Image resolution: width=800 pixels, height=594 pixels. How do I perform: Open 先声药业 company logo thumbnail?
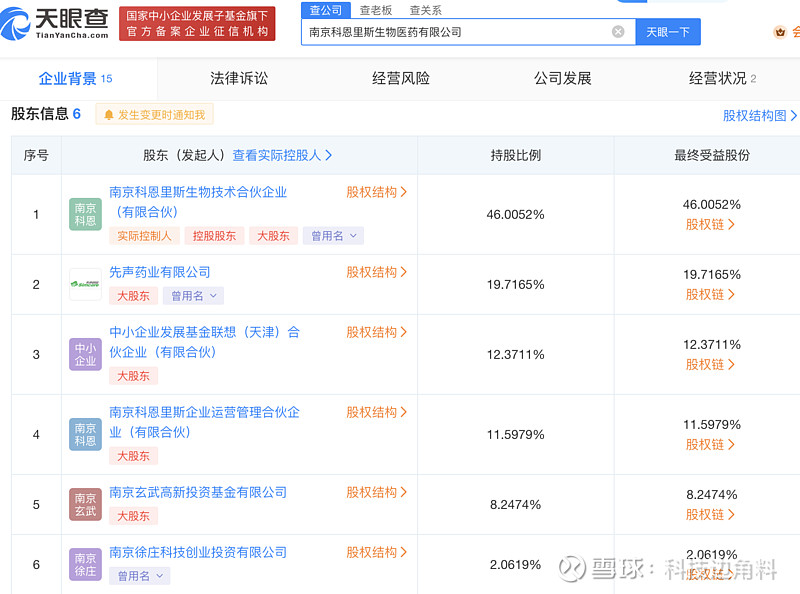click(x=85, y=284)
